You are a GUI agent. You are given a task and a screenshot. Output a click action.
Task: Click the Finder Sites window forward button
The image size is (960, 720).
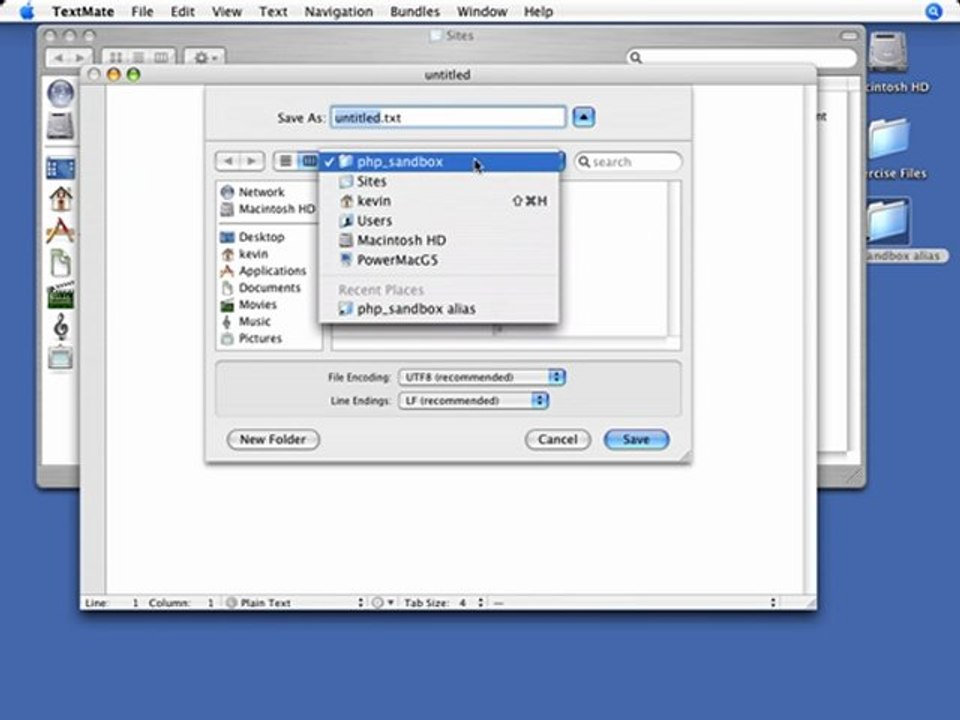[81, 58]
